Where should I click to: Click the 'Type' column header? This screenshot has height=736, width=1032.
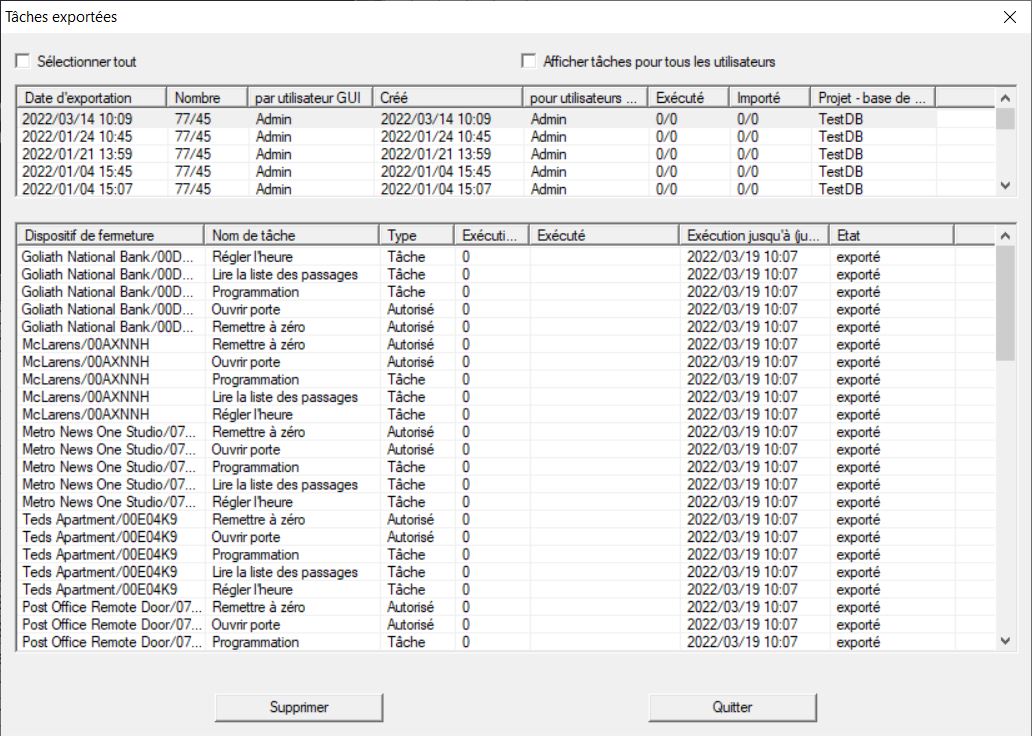(x=416, y=235)
